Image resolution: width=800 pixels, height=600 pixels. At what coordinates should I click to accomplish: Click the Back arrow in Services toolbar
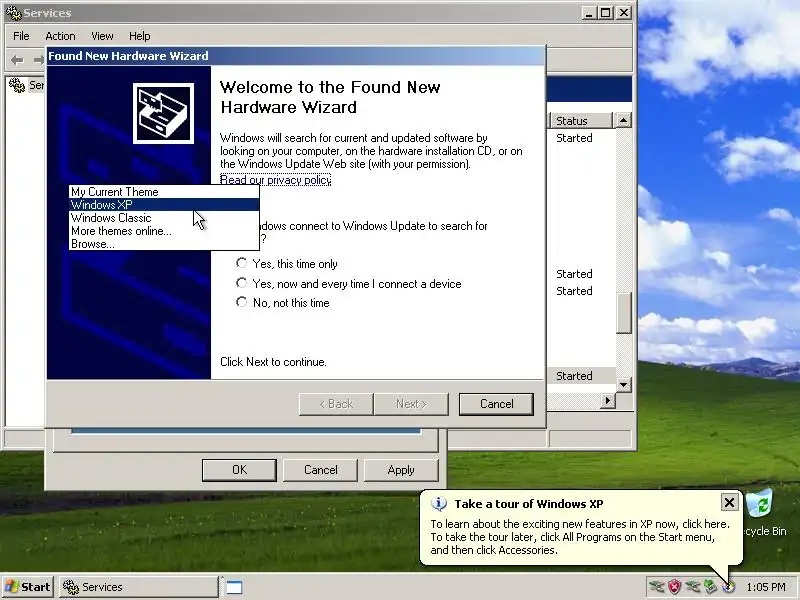pyautogui.click(x=17, y=60)
